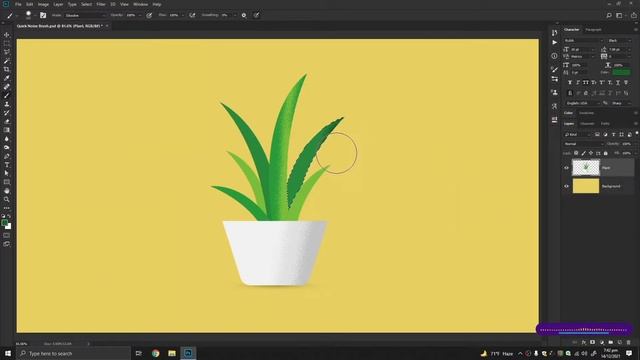
Task: Select the Eyedropper tool
Action: point(7,78)
